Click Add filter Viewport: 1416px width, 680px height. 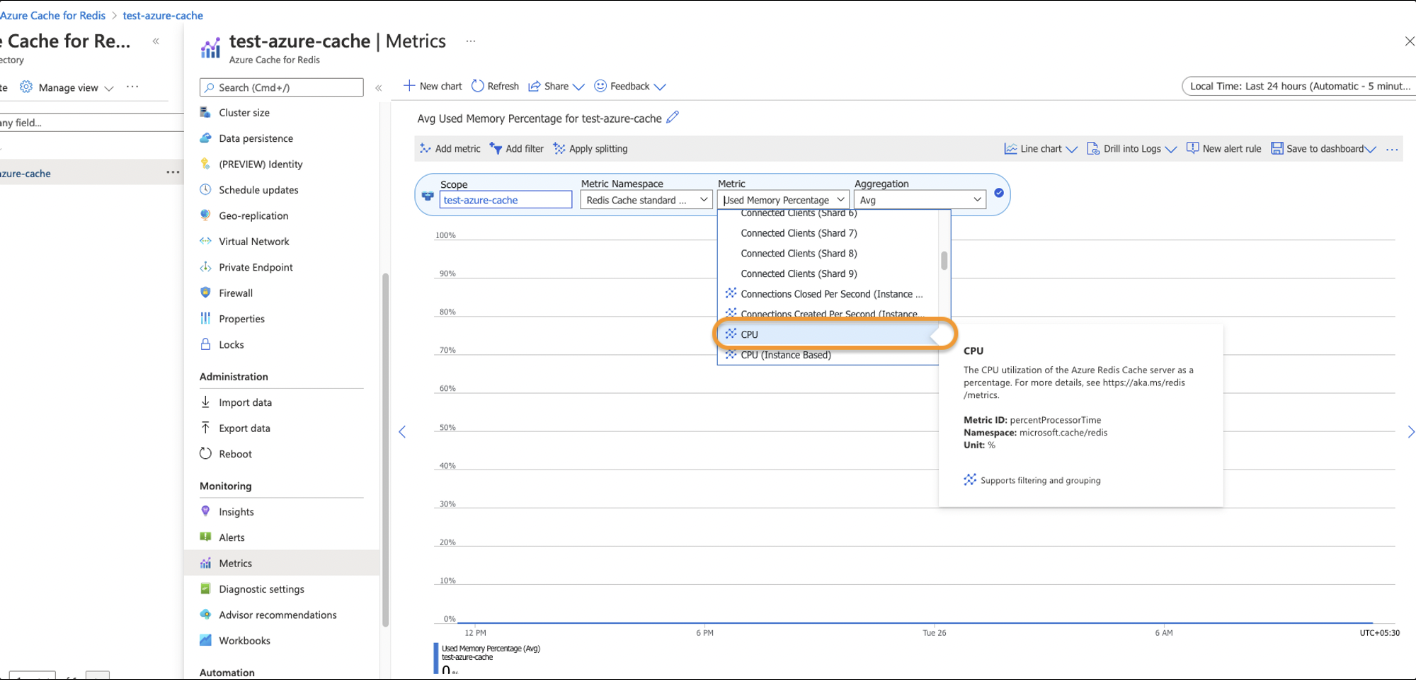(x=516, y=149)
